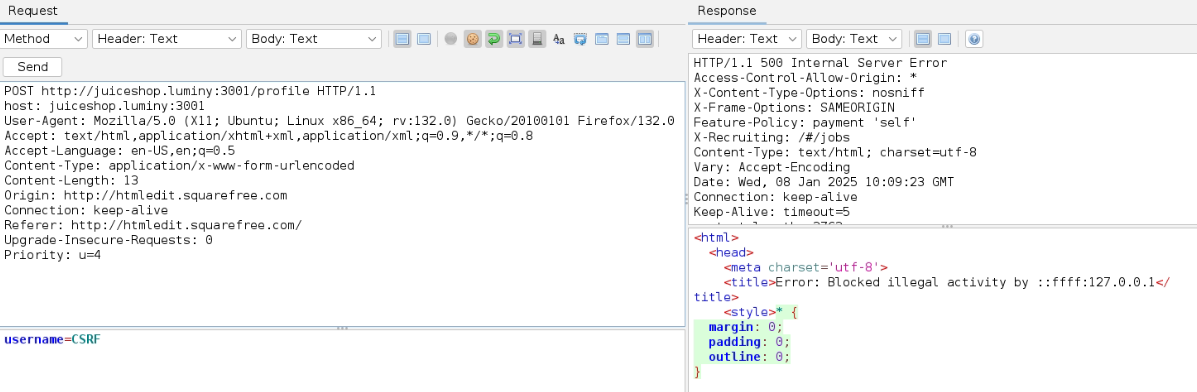Toggle the accept cookies icon

(473, 39)
